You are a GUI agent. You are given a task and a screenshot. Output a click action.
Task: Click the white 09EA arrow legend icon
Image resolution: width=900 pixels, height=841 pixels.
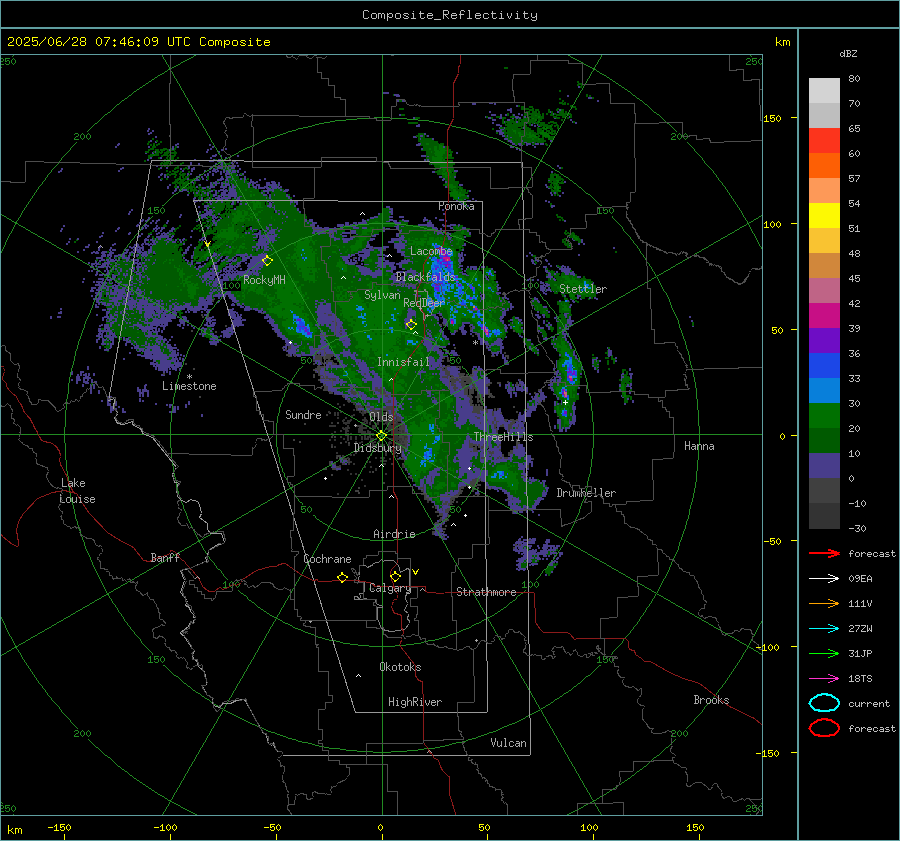click(824, 579)
